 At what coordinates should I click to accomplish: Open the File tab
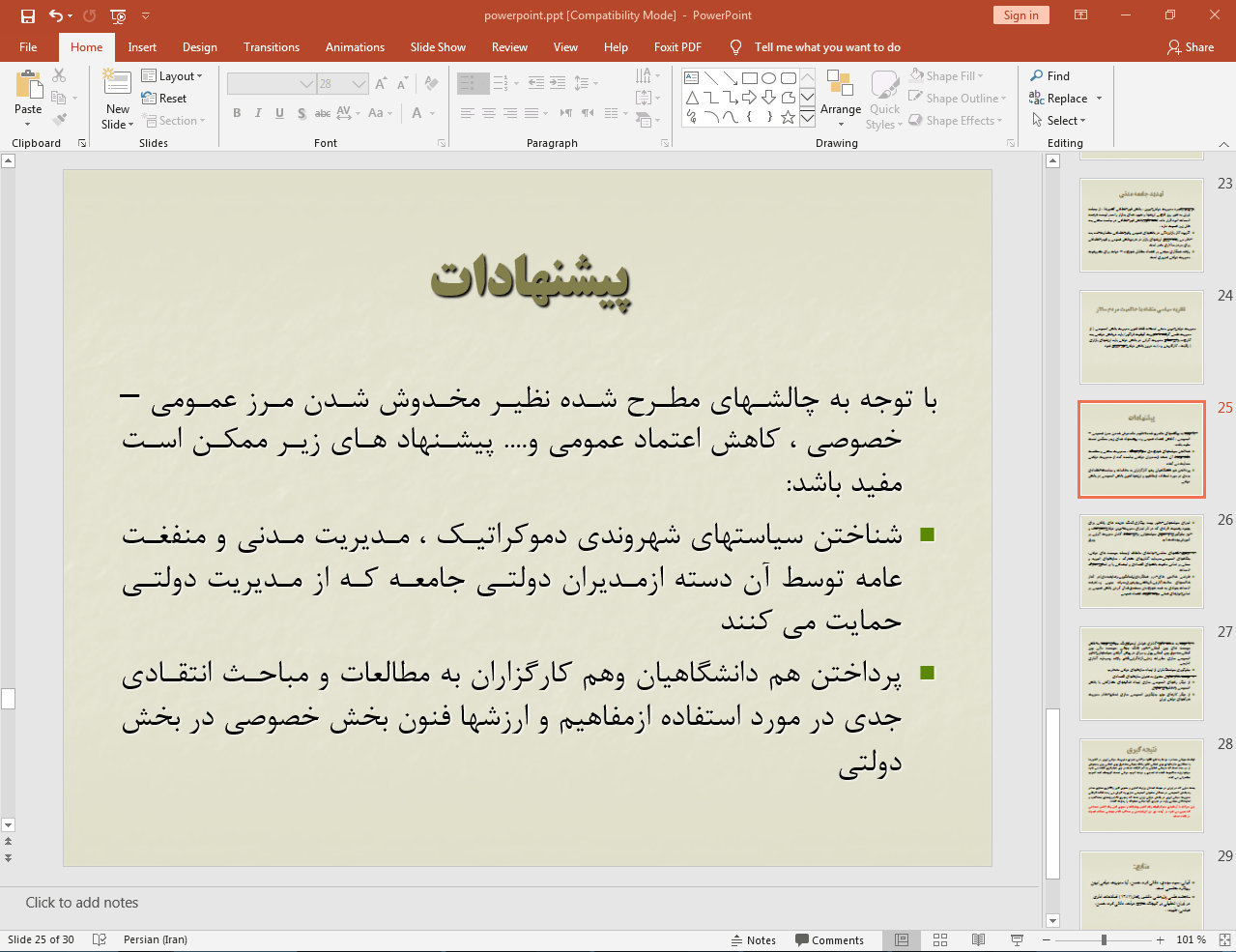click(28, 47)
